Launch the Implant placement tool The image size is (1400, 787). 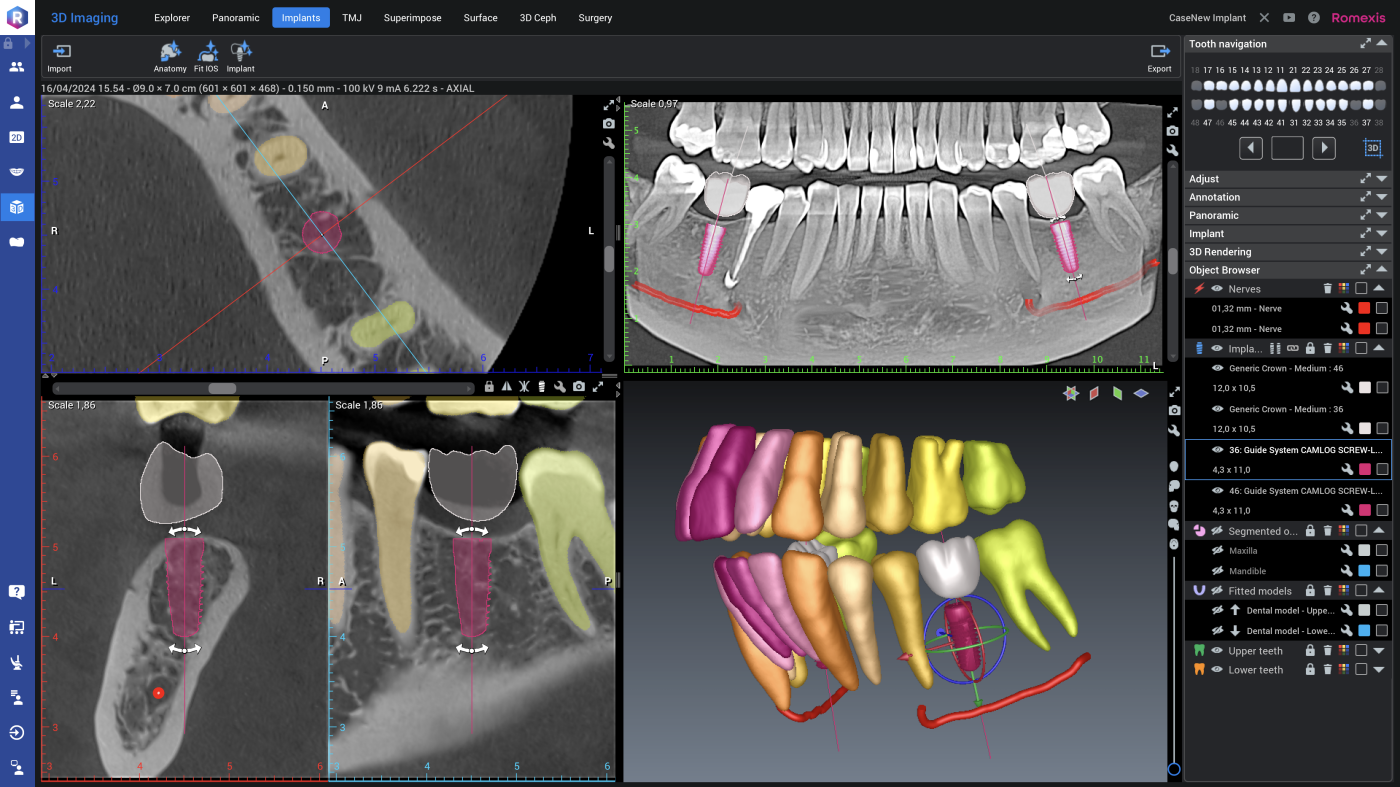[240, 55]
